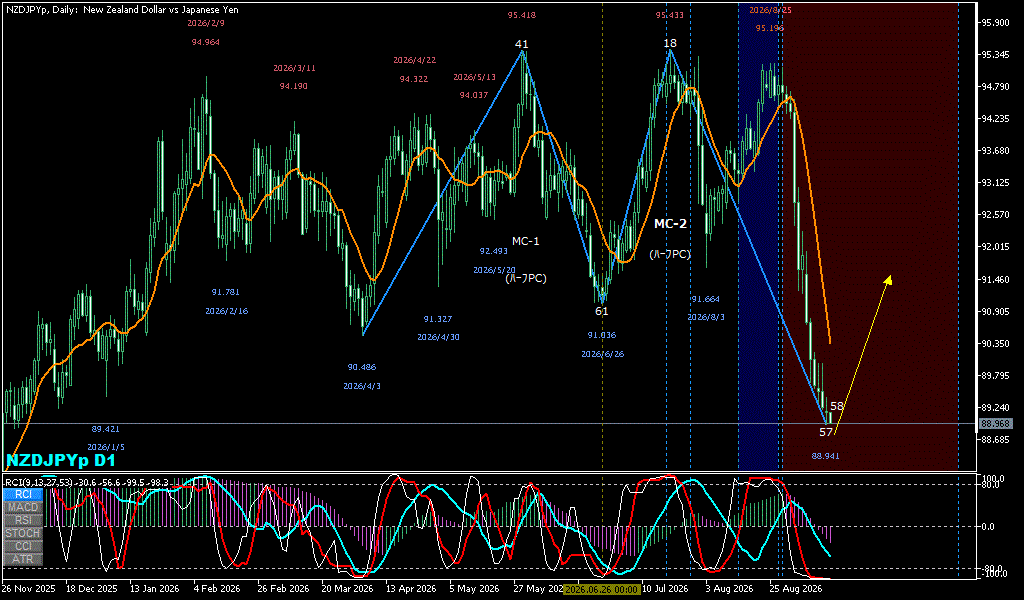Click '4 Feb 2026' on the time axis
The image size is (1024, 600).
point(218,589)
